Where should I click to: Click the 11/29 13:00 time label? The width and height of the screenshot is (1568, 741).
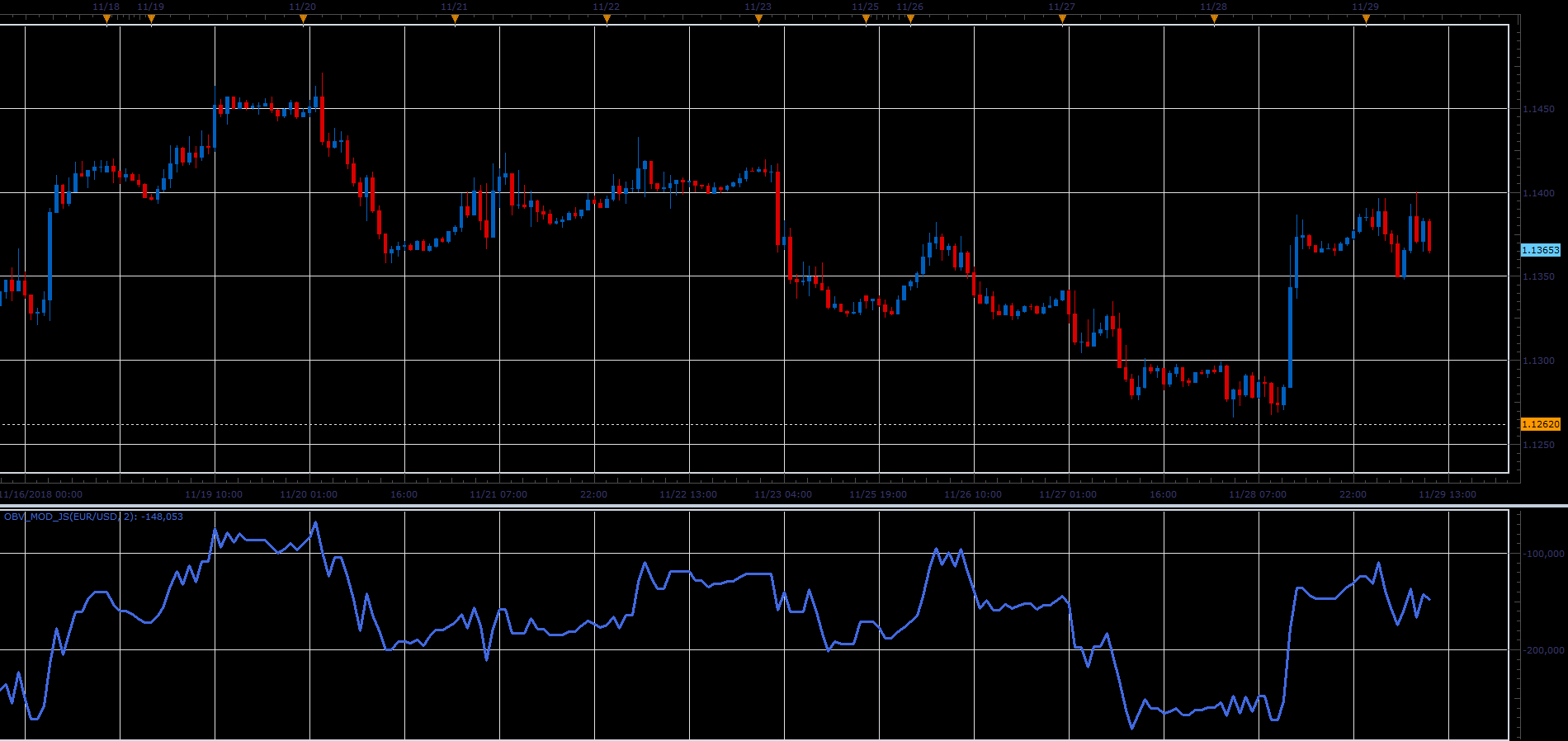(1448, 494)
